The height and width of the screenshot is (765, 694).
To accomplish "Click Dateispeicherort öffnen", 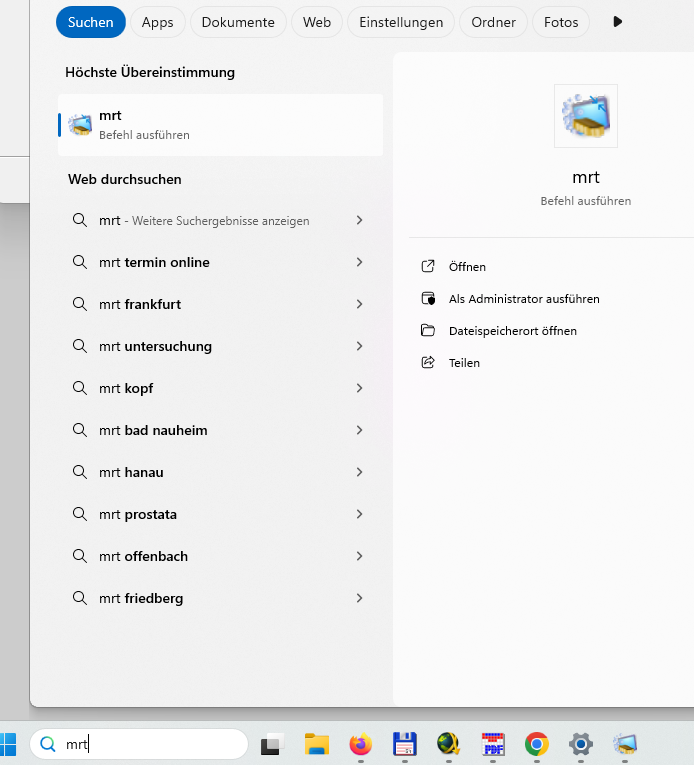I will pos(512,331).
